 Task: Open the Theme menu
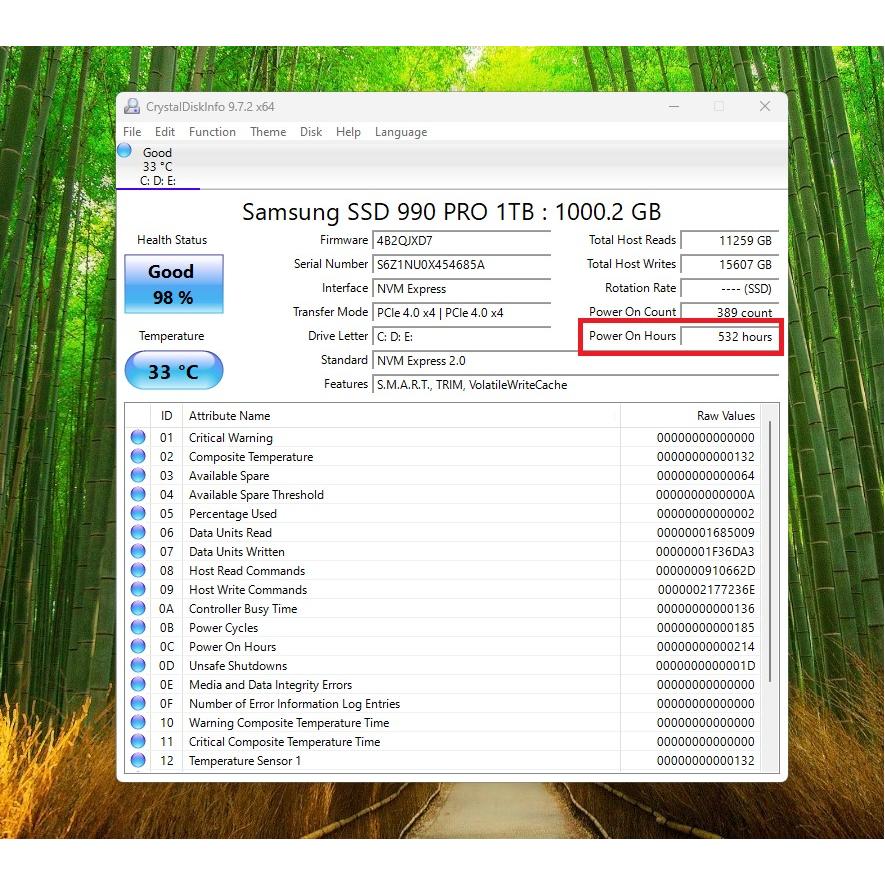click(268, 132)
